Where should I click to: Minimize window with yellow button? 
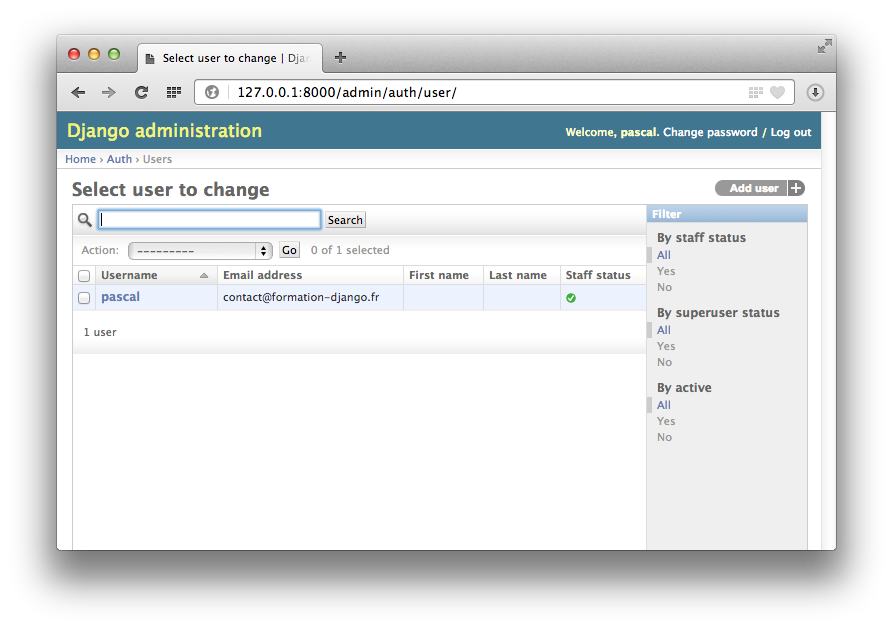click(94, 54)
